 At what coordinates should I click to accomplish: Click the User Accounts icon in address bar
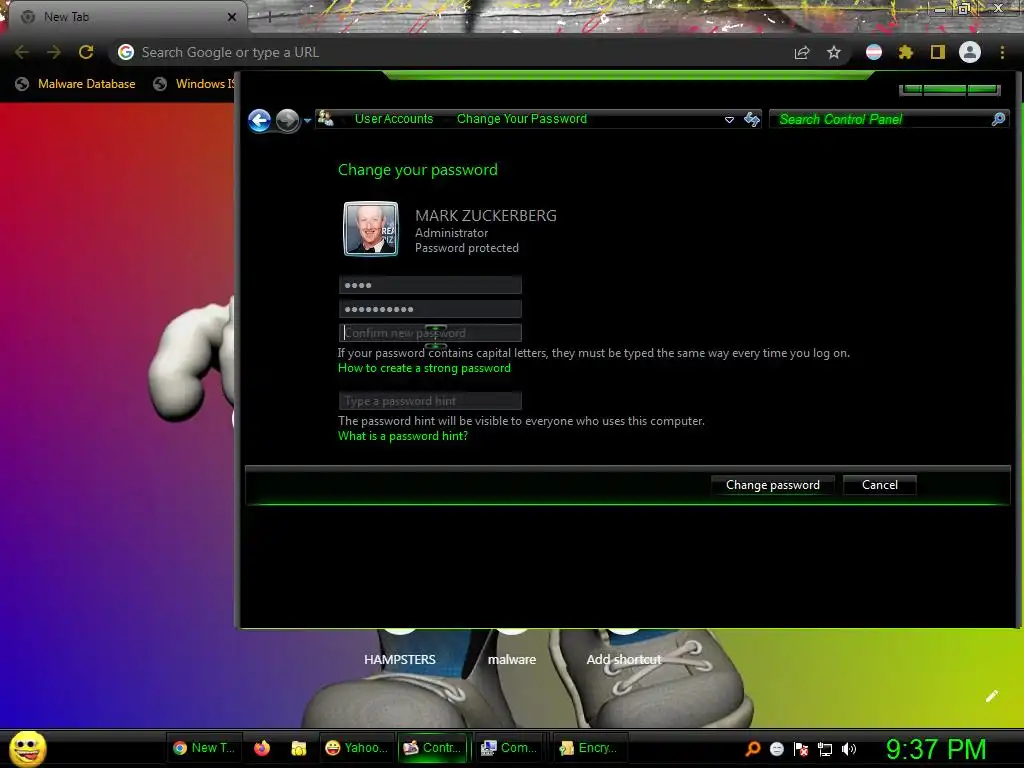tap(325, 119)
